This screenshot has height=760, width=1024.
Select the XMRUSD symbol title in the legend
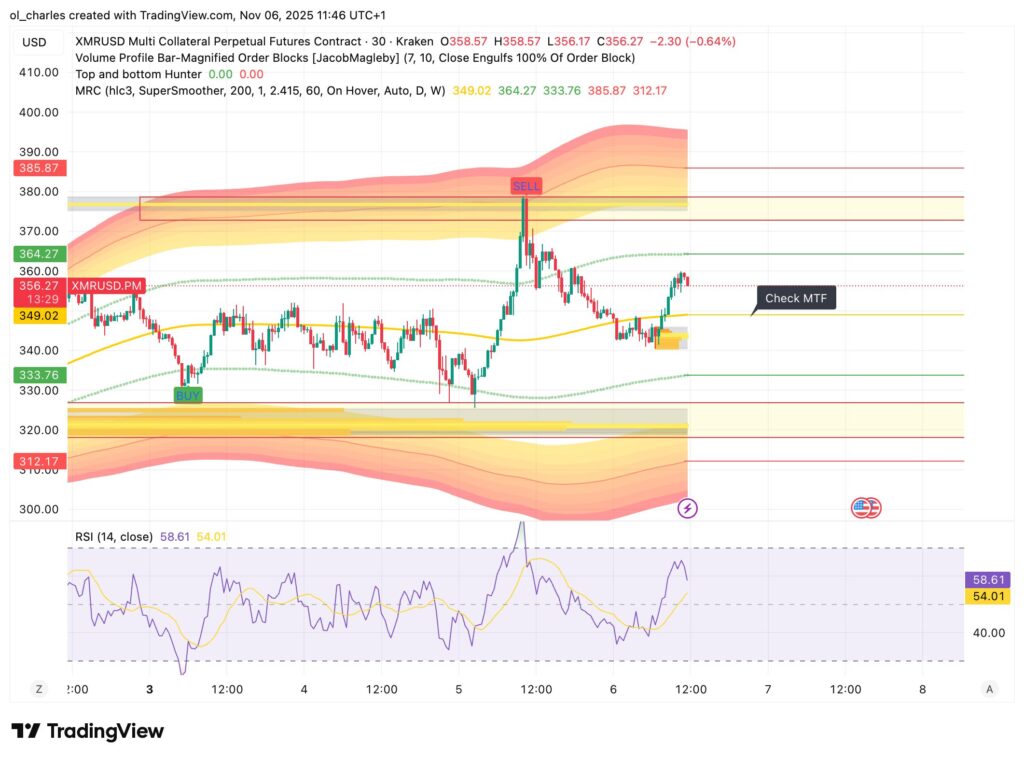(100, 42)
